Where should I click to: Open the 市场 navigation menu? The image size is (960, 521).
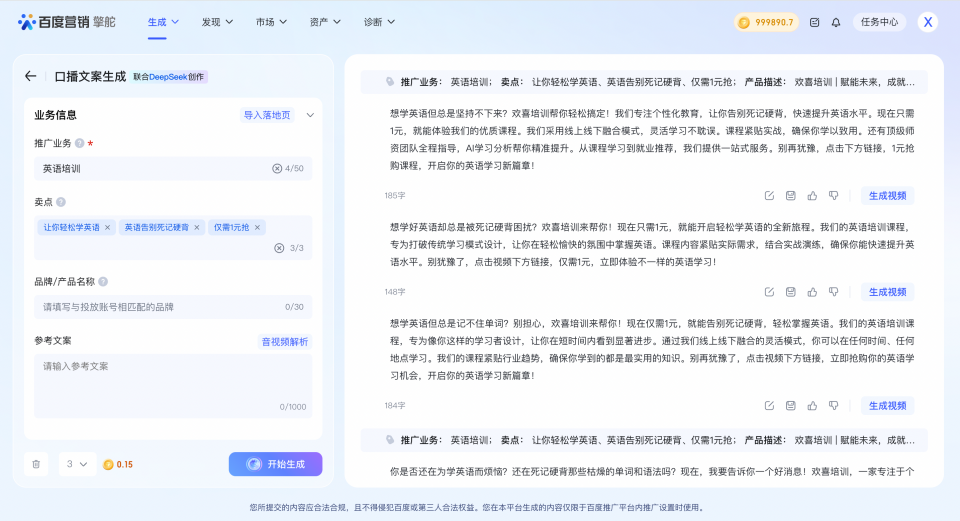tap(270, 22)
